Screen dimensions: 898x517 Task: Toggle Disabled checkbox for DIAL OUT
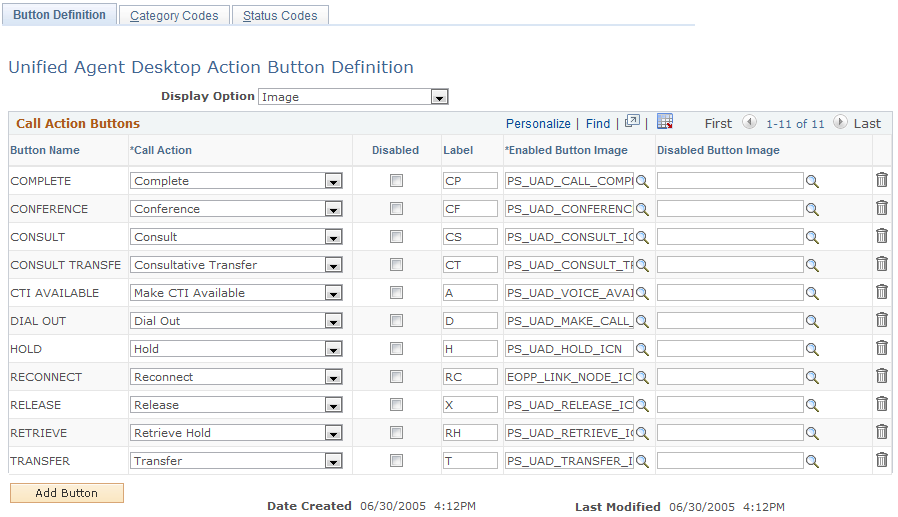point(396,321)
